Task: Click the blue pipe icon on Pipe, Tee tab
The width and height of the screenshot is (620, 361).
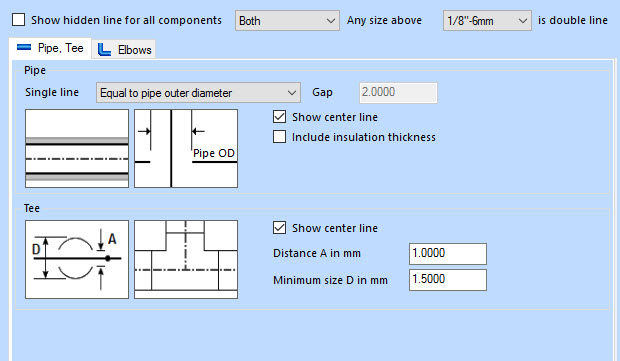Action: pos(24,47)
